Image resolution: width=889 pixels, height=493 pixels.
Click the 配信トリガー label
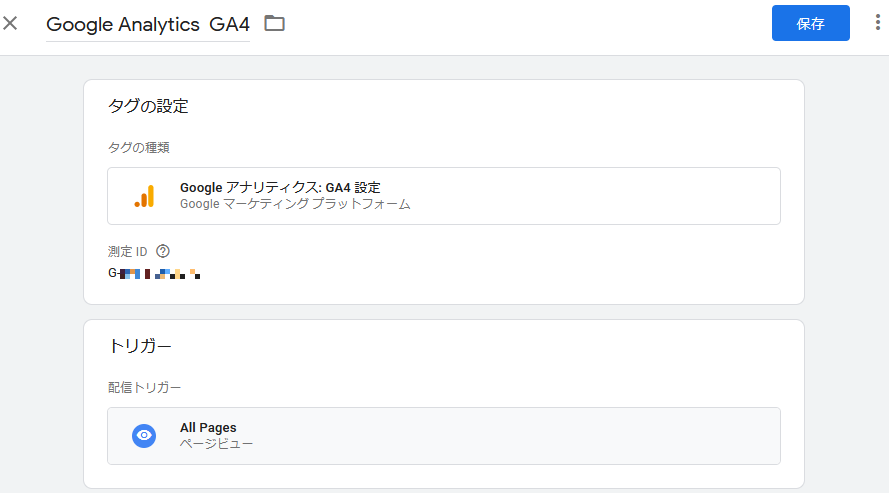[145, 388]
